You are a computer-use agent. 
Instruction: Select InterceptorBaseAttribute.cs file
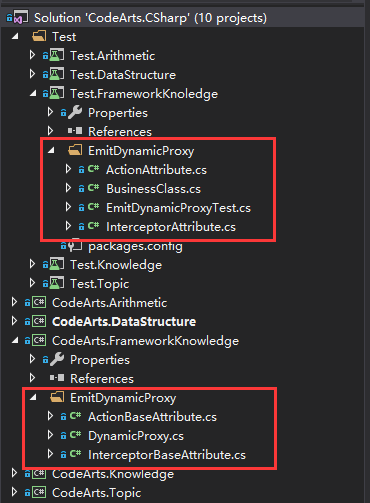[167, 455]
